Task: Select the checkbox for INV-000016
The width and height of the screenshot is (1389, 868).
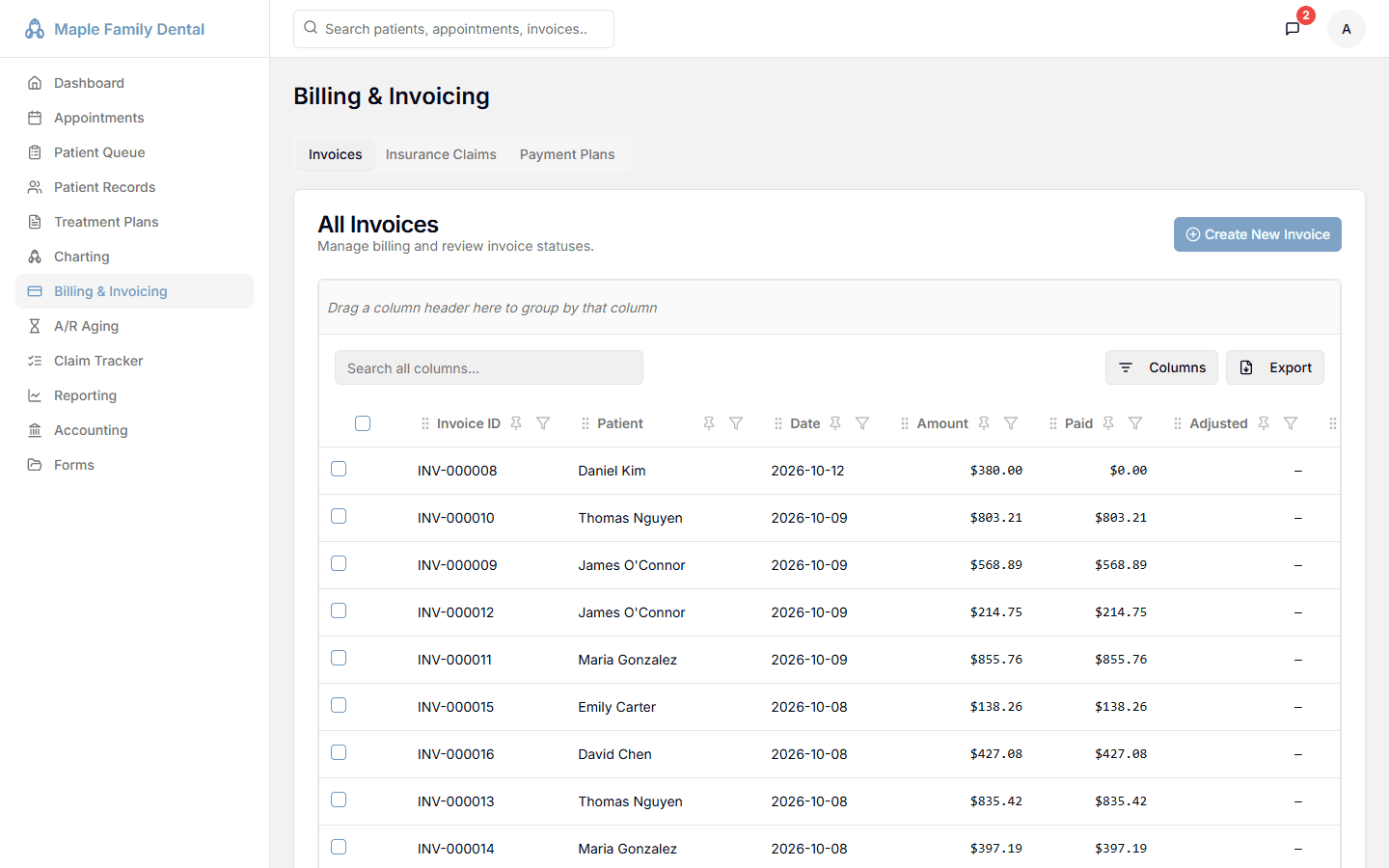Action: [x=339, y=752]
